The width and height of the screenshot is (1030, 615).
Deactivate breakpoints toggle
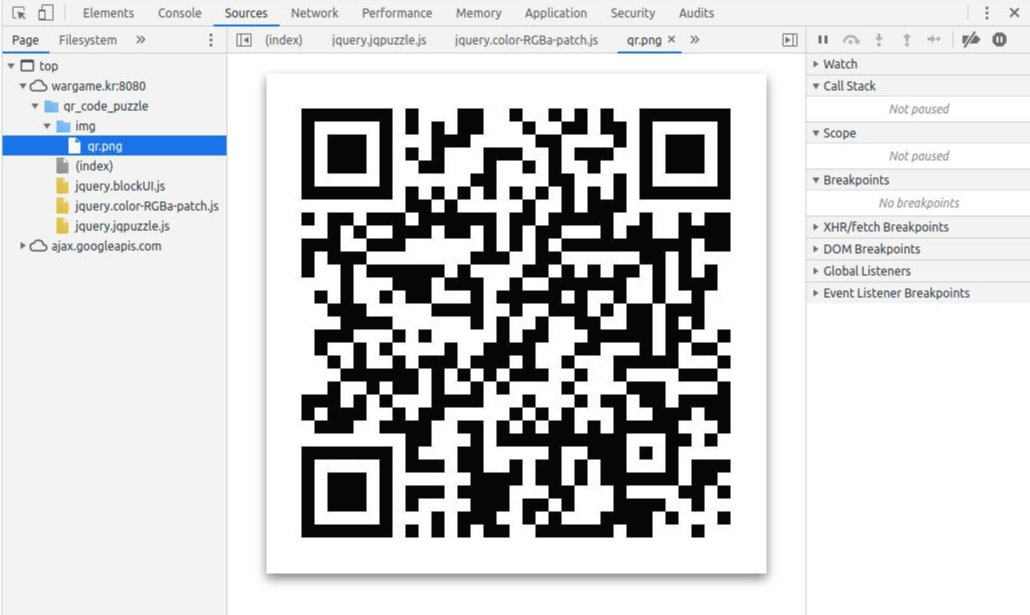[x=971, y=40]
